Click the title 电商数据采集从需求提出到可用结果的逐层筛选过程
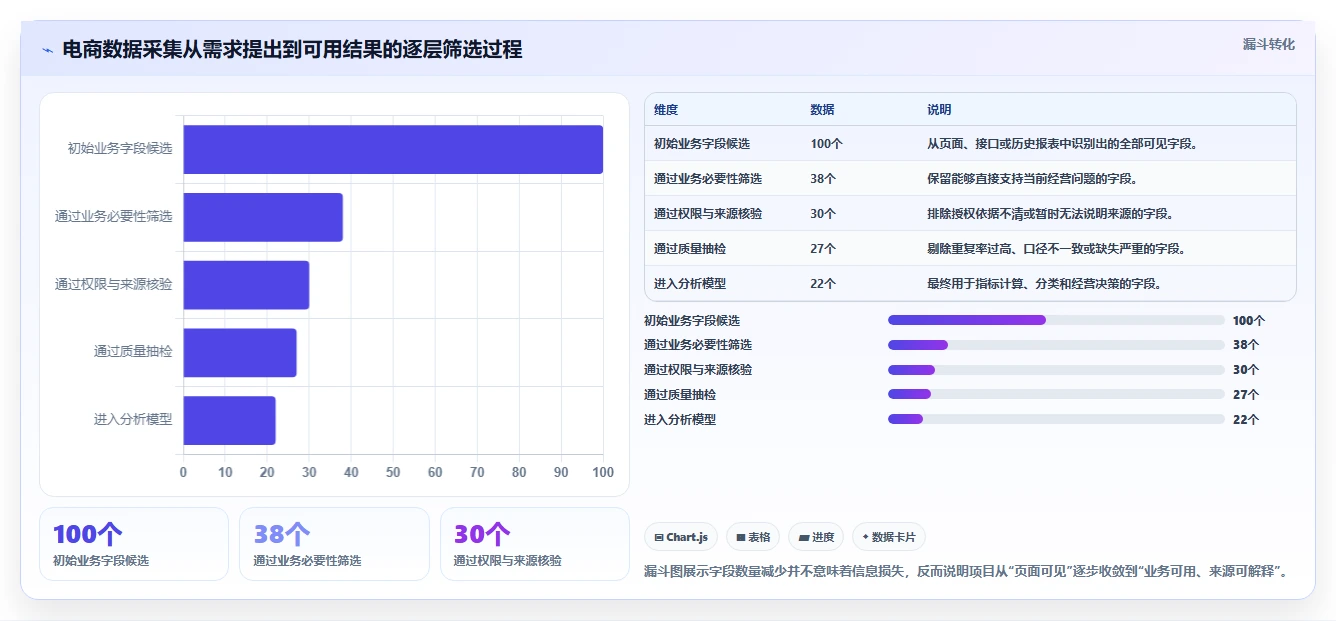Screen dimensions: 1336x621 coord(292,49)
